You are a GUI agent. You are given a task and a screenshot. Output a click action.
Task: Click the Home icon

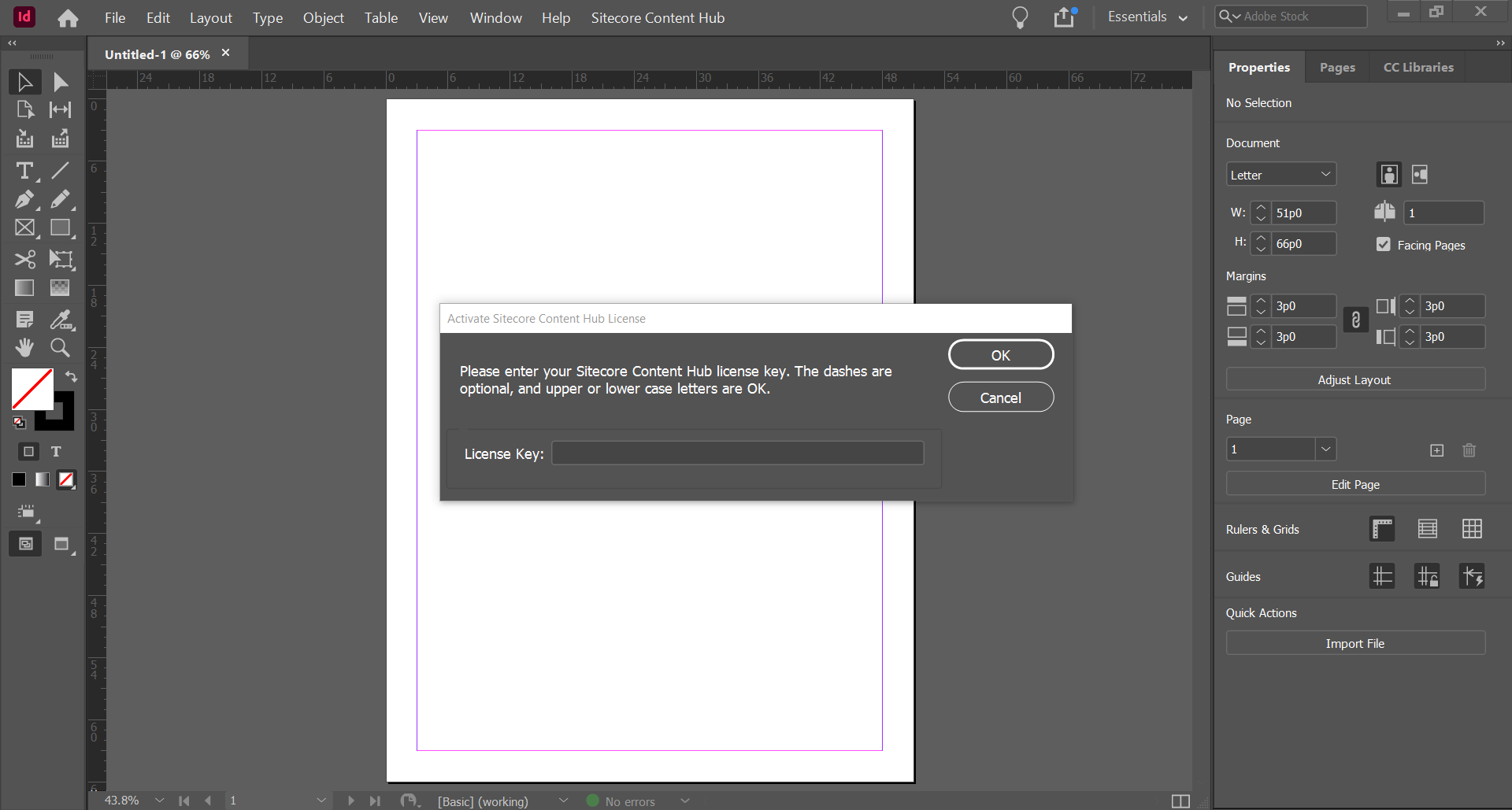pos(69,18)
